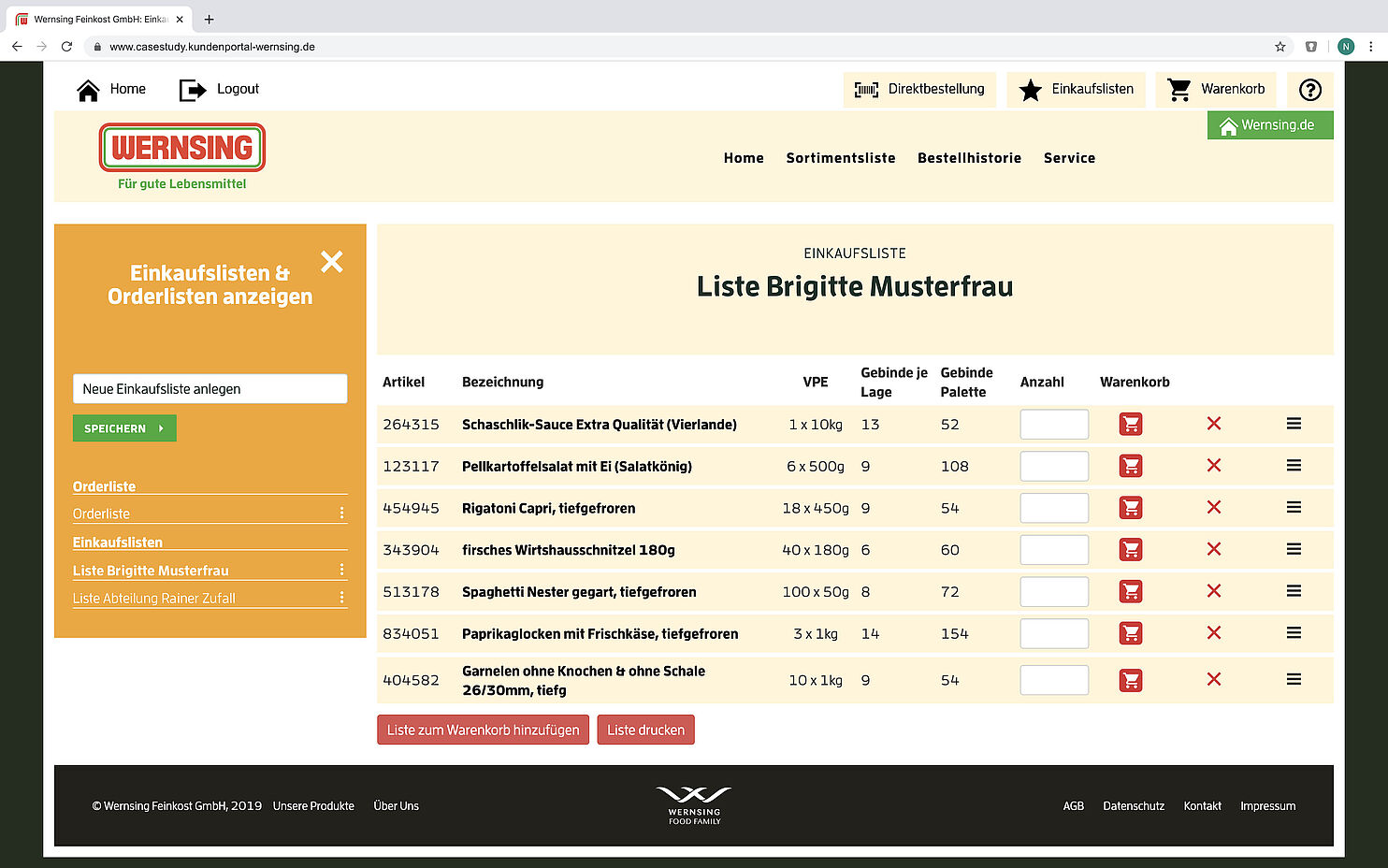
Task: Remove Spaghetti Nester with red X
Action: click(x=1214, y=591)
